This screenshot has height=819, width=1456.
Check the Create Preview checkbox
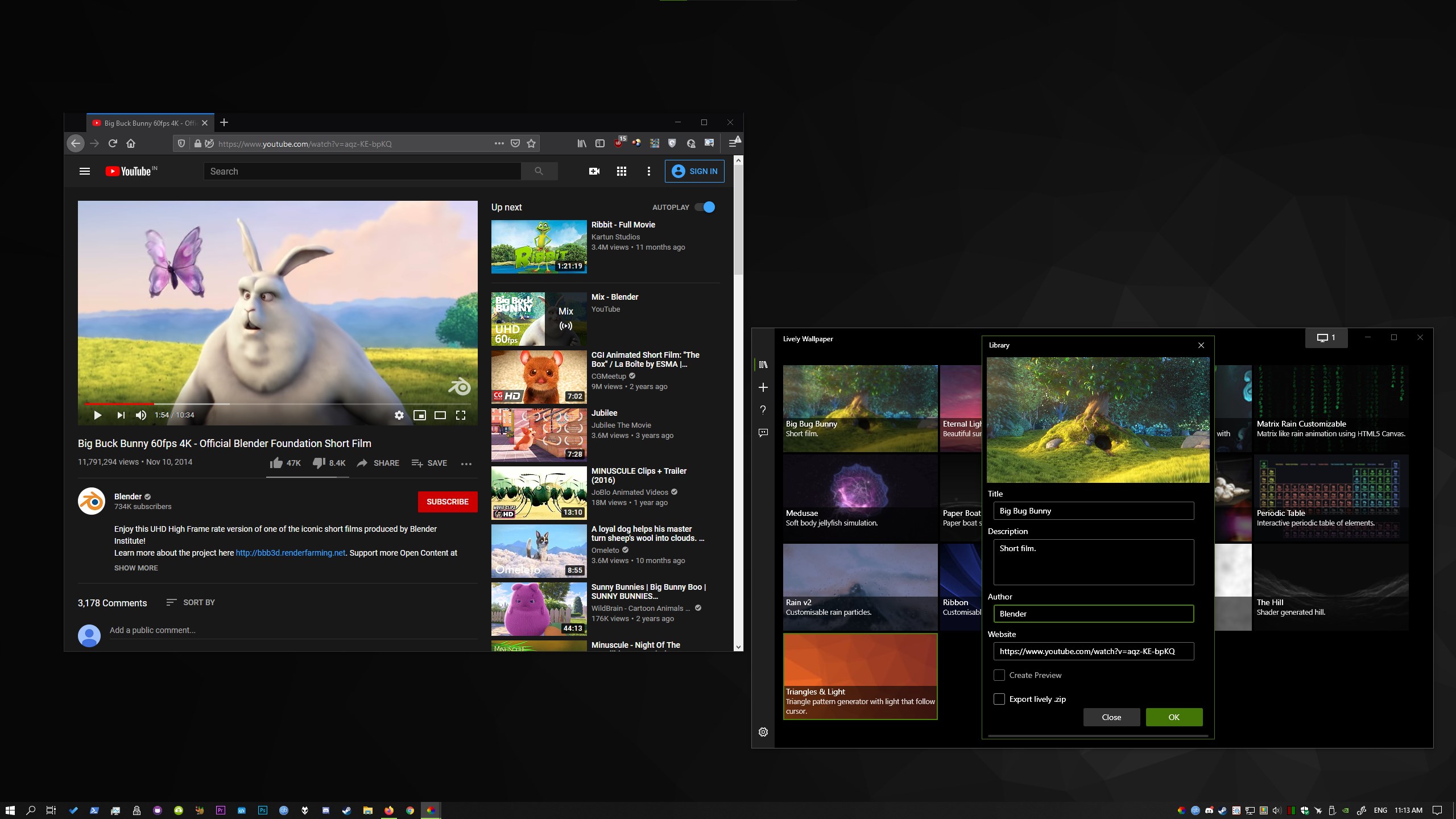999,675
